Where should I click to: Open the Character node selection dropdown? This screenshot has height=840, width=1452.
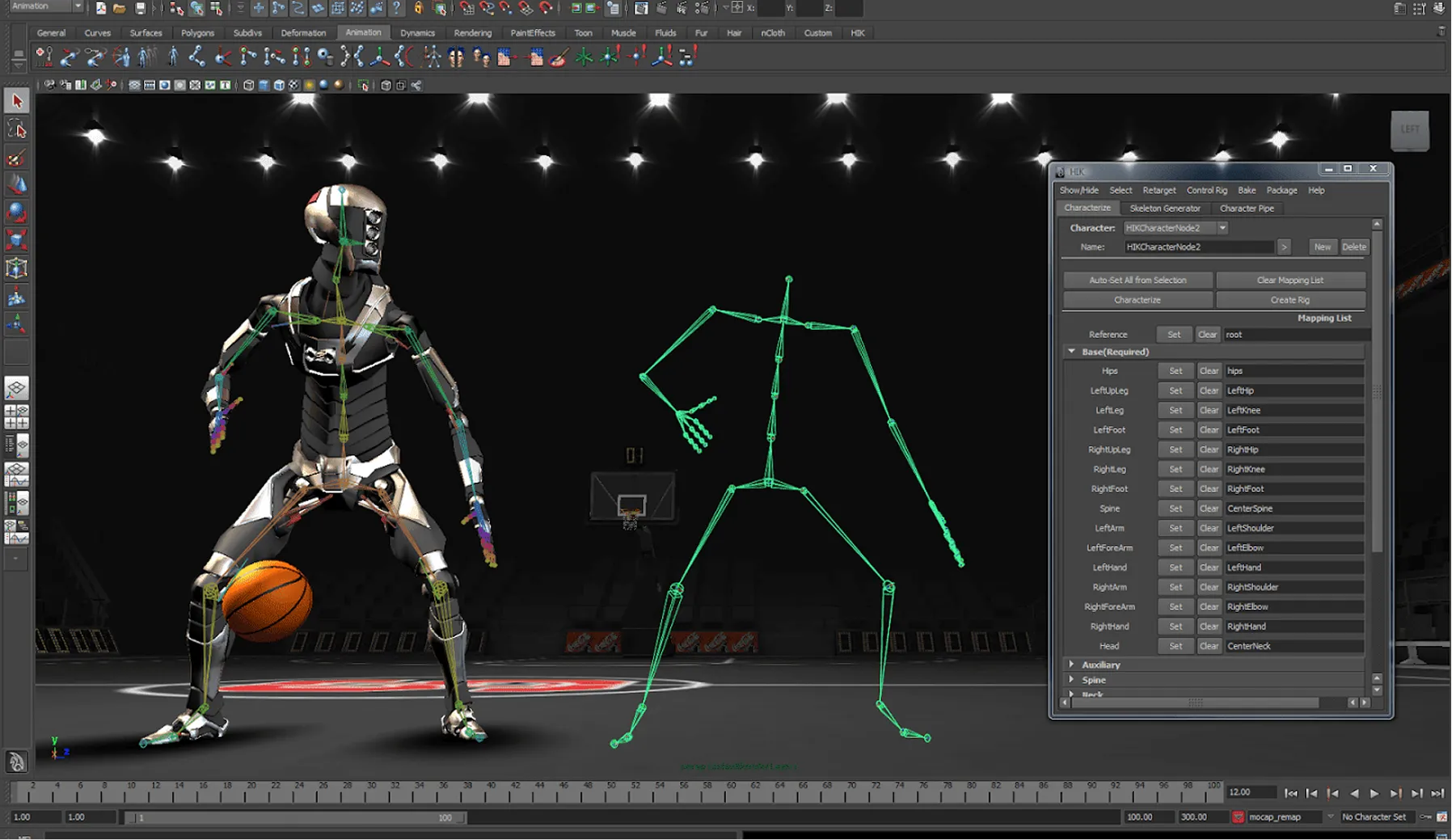click(x=1222, y=228)
